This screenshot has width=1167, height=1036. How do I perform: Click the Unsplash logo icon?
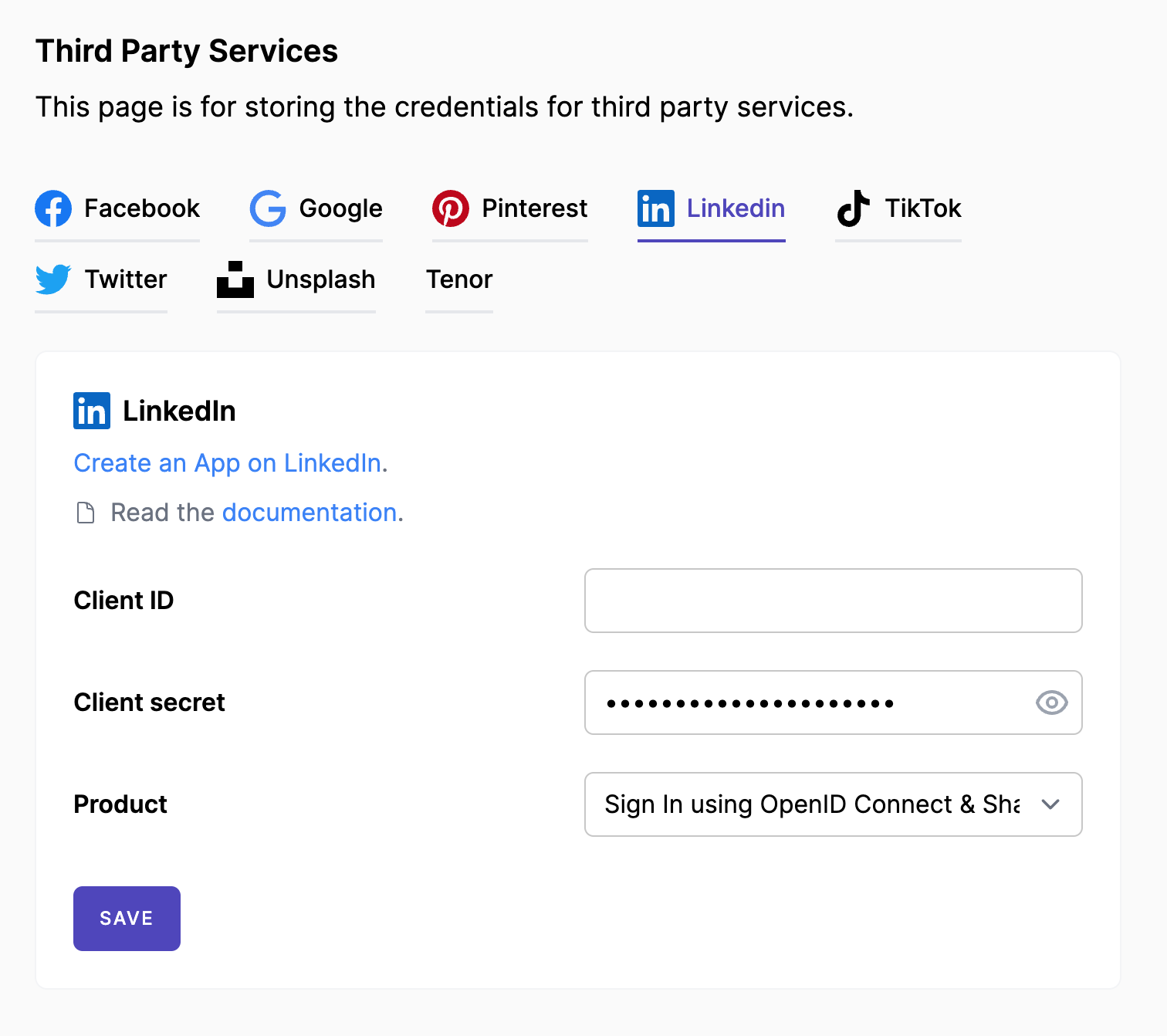(x=235, y=279)
